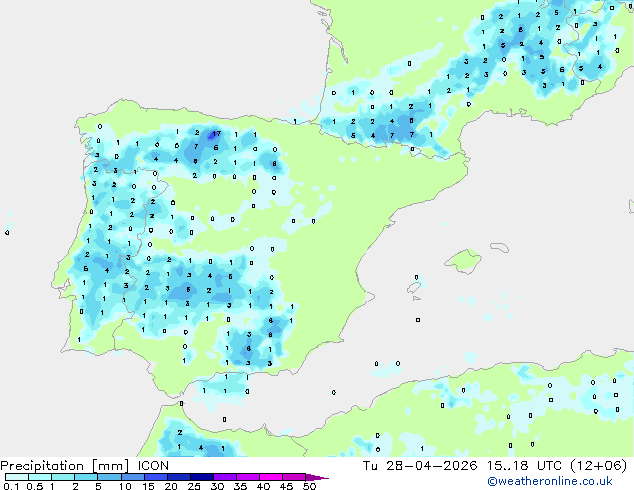Click the purple swatch between 30 and 35
Screen dimensions: 634x490
click(225, 477)
